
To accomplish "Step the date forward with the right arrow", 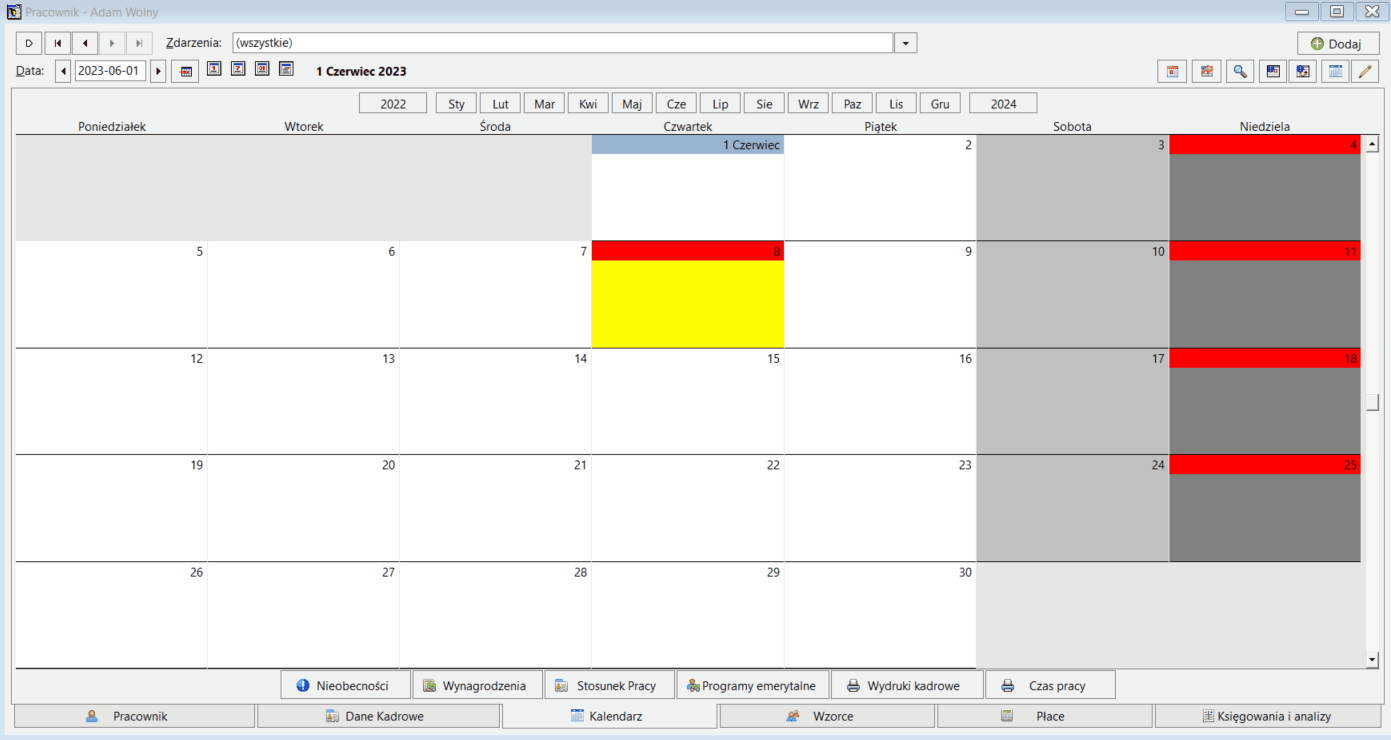I will pyautogui.click(x=157, y=71).
